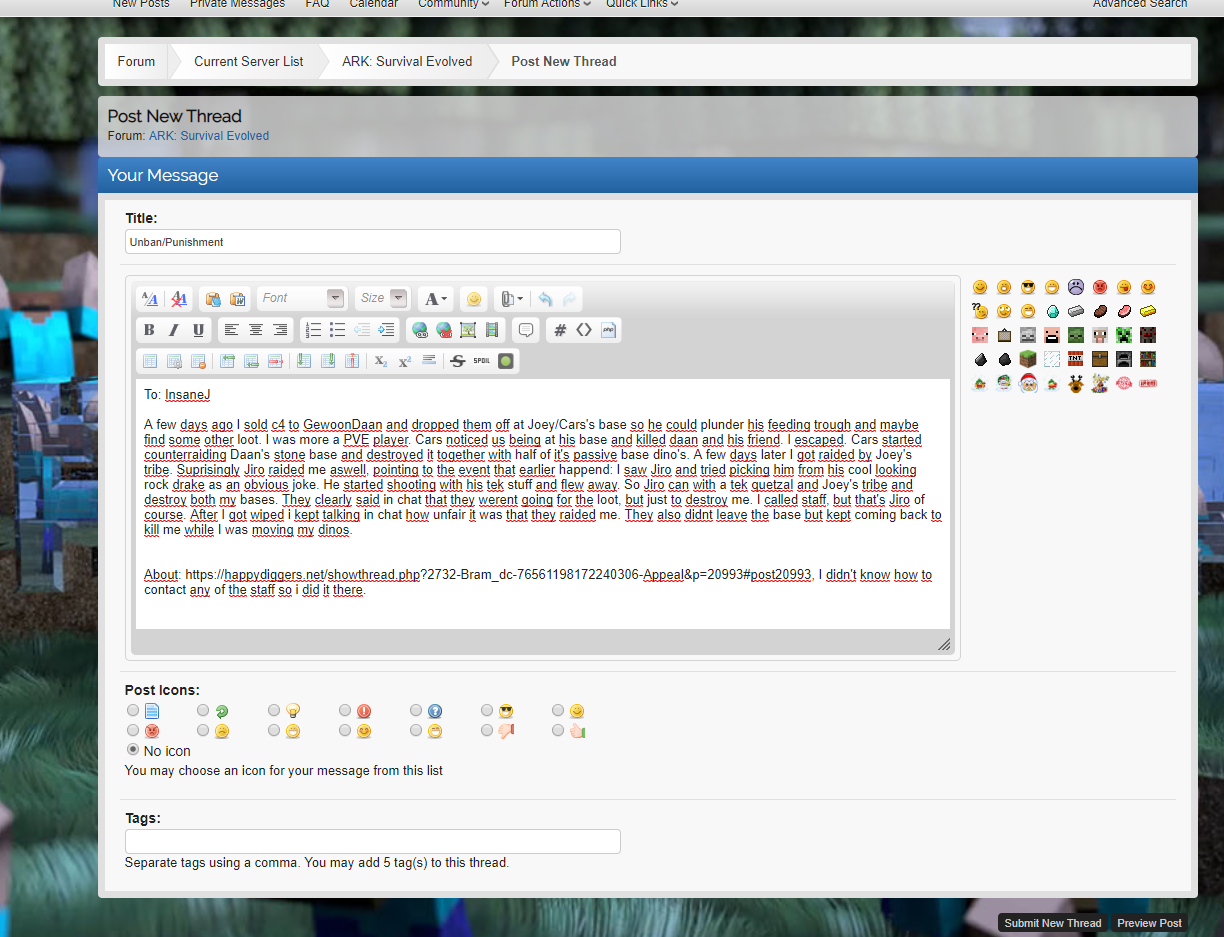Insert an ordered numbered list

click(313, 330)
